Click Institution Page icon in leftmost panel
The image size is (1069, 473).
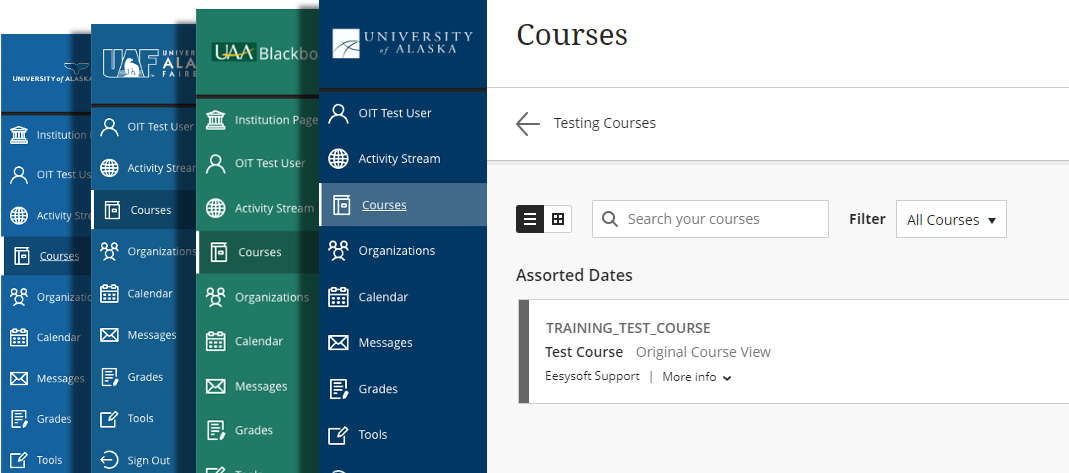point(19,135)
